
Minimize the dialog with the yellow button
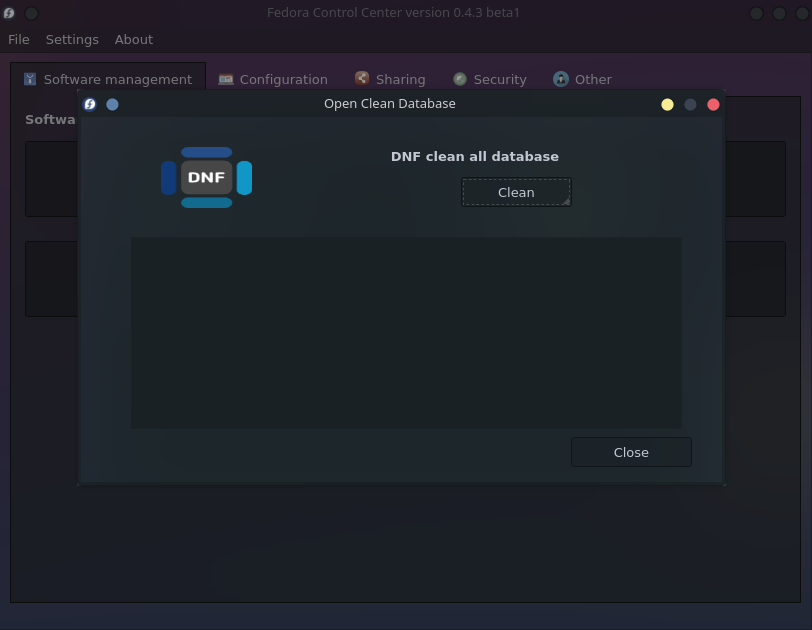(x=668, y=105)
